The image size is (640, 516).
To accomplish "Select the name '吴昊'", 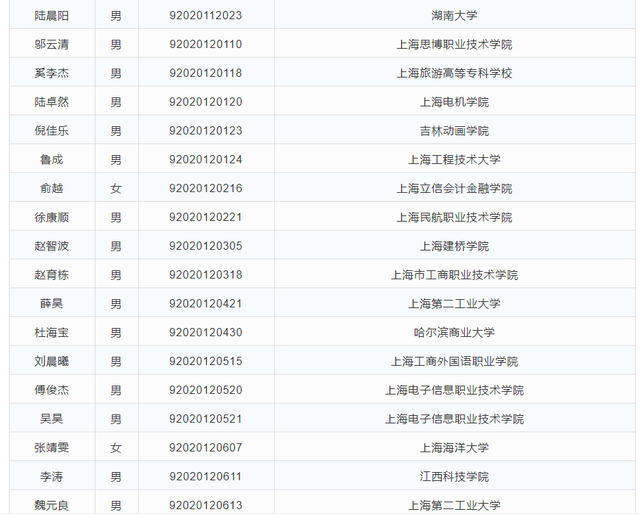I will (51, 419).
